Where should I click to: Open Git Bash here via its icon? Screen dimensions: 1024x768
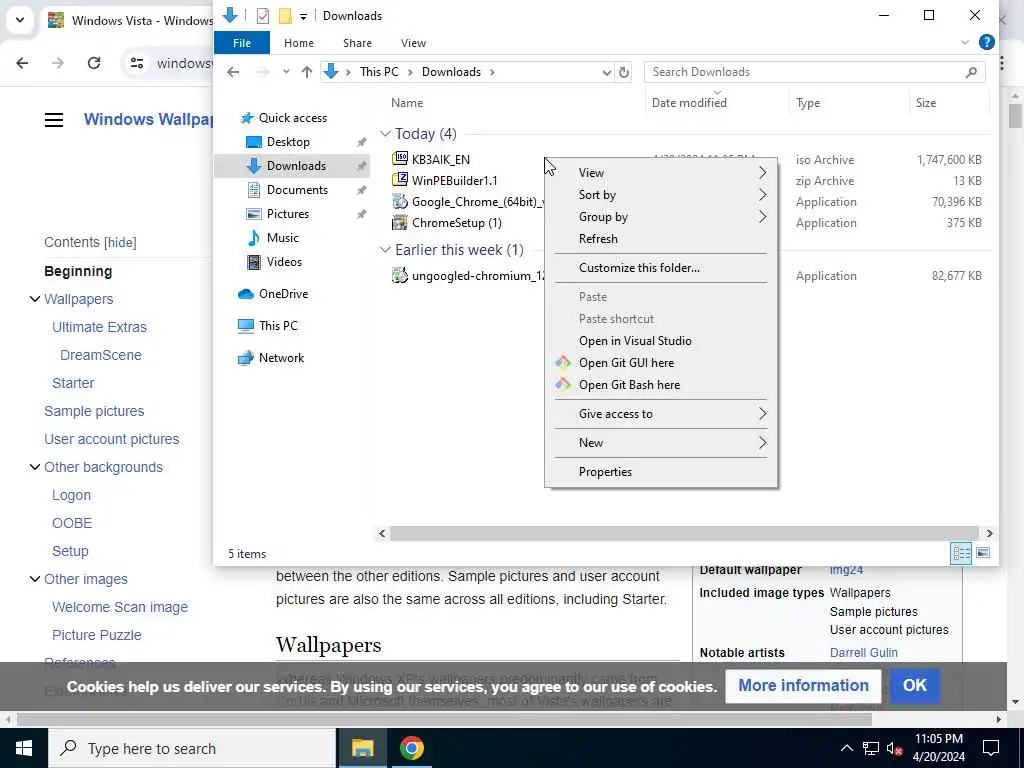tap(563, 385)
